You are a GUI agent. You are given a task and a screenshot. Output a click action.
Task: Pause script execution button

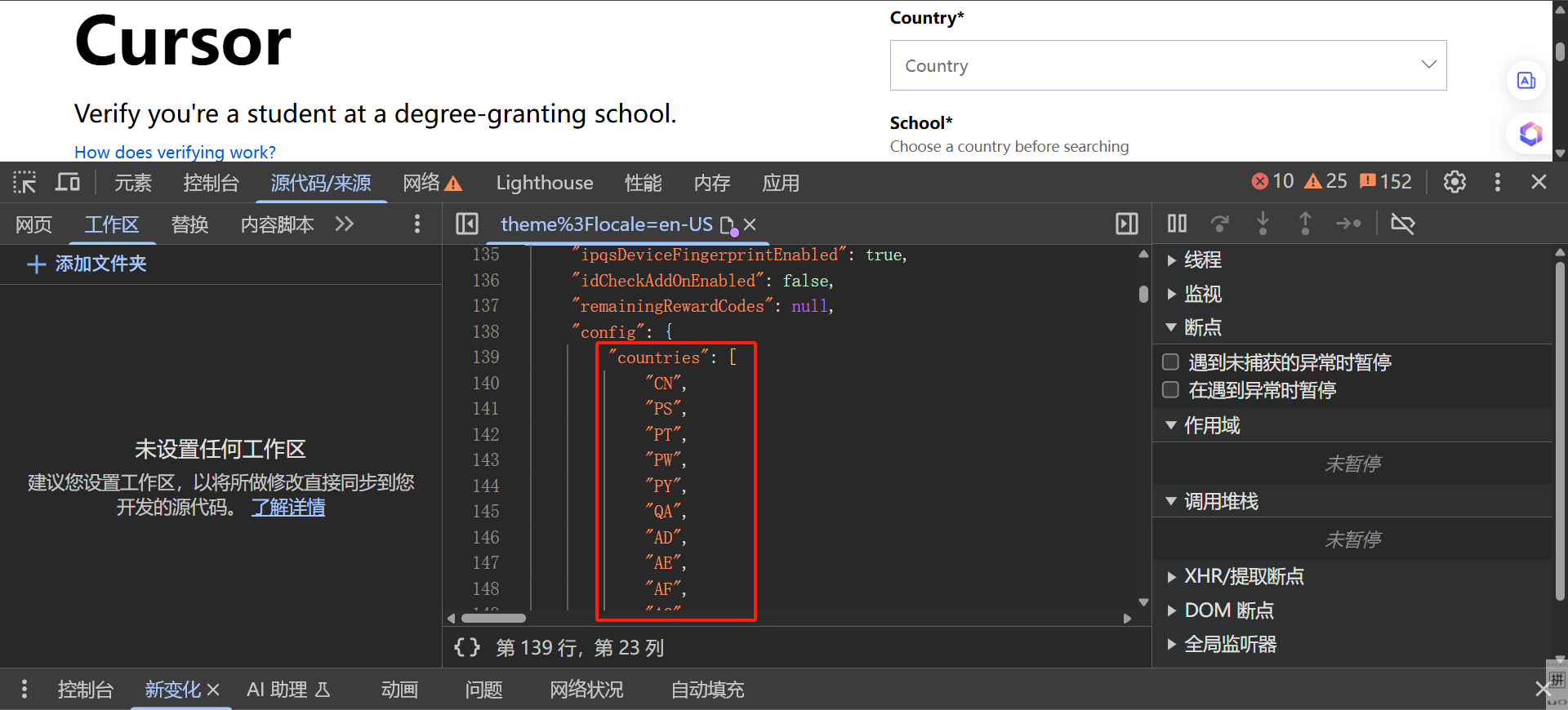(x=1177, y=223)
